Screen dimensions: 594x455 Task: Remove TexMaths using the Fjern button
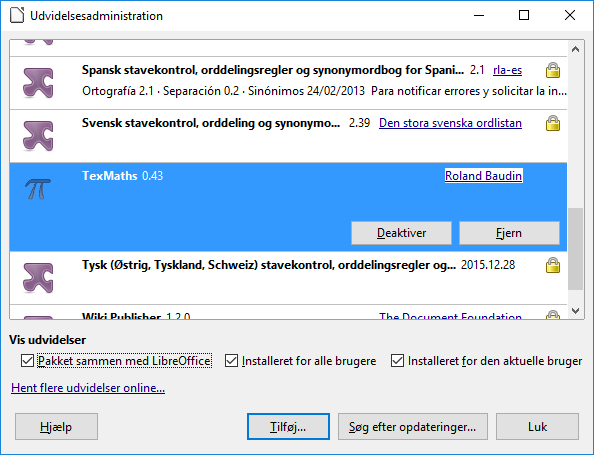pyautogui.click(x=509, y=233)
